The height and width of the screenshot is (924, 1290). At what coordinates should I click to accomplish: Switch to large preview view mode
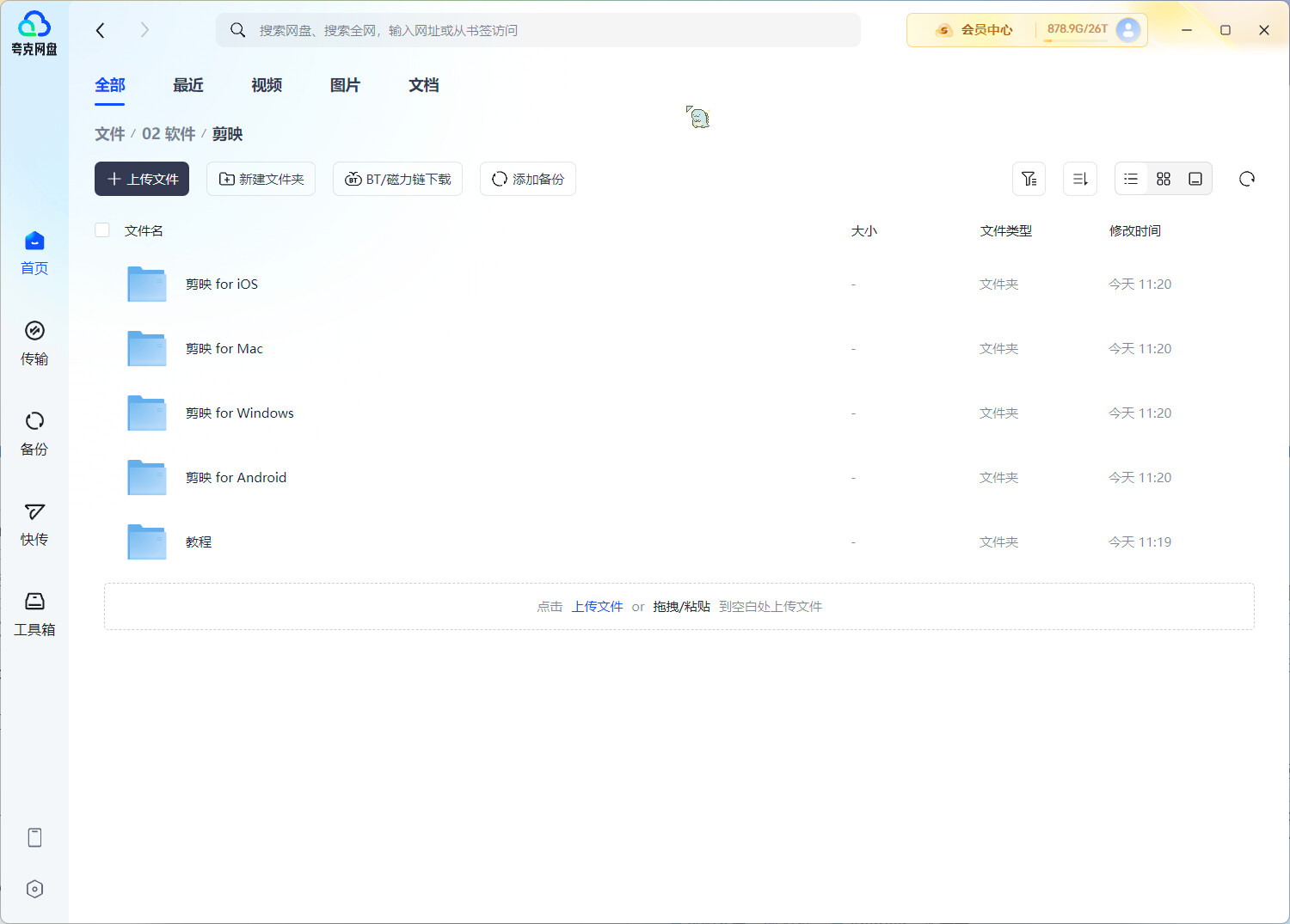(x=1195, y=179)
